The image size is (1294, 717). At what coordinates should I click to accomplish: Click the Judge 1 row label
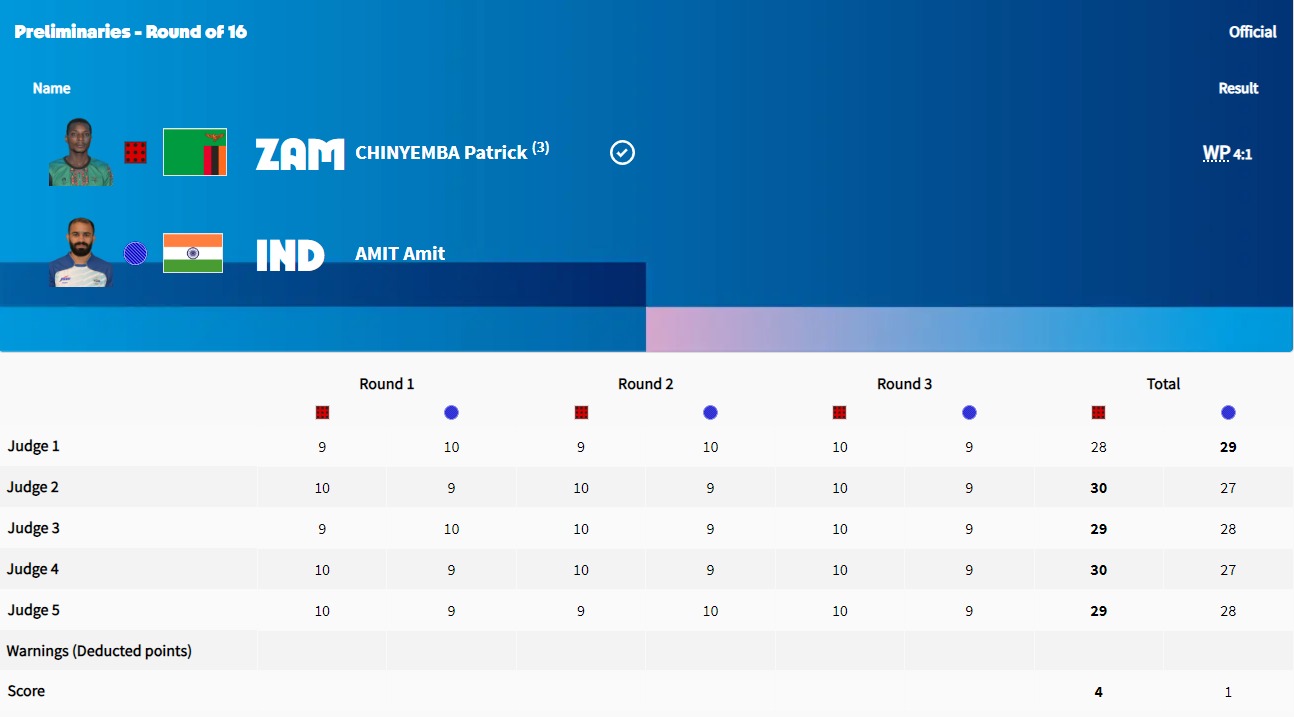coord(33,446)
